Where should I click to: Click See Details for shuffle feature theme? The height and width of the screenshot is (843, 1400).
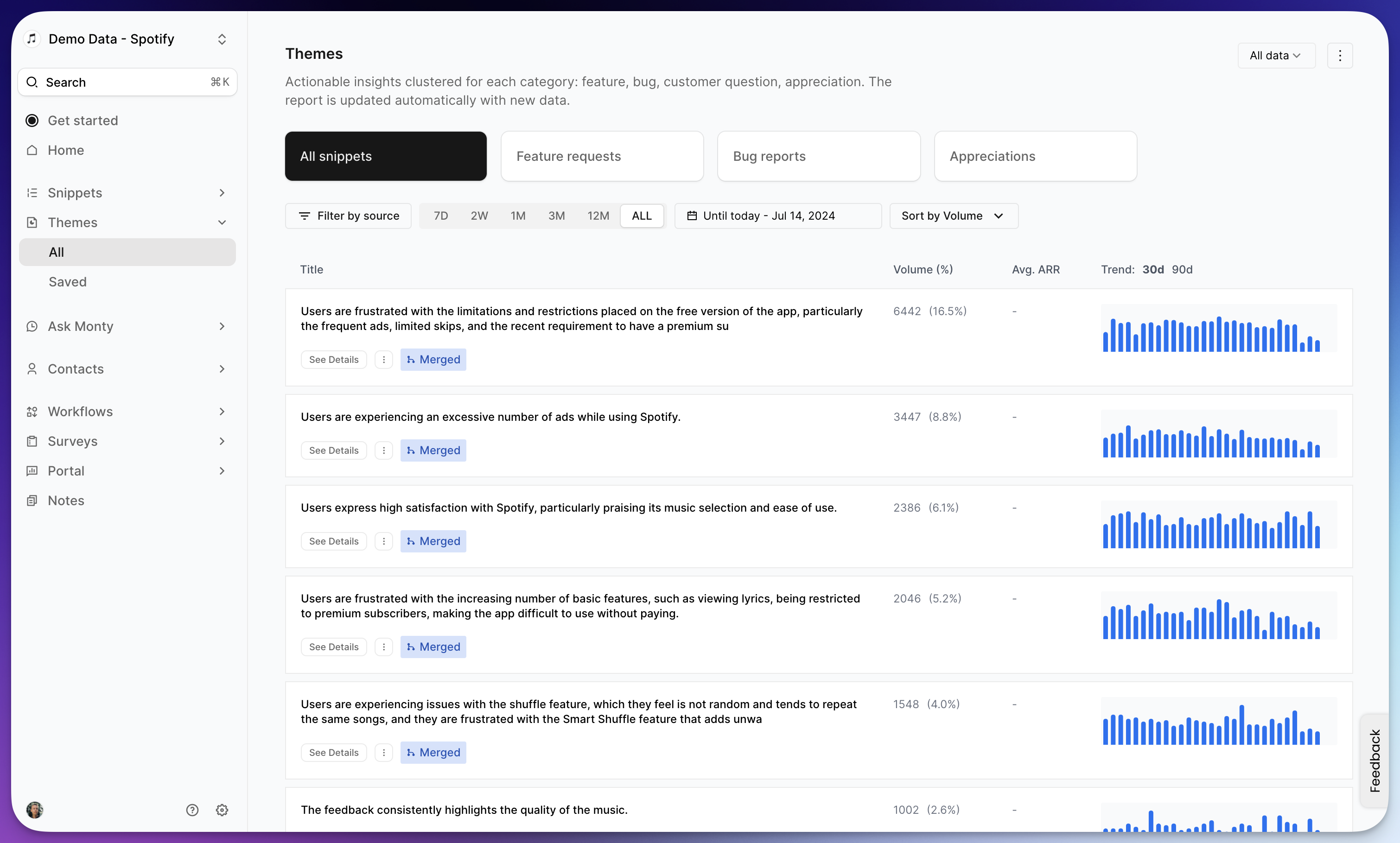point(333,753)
